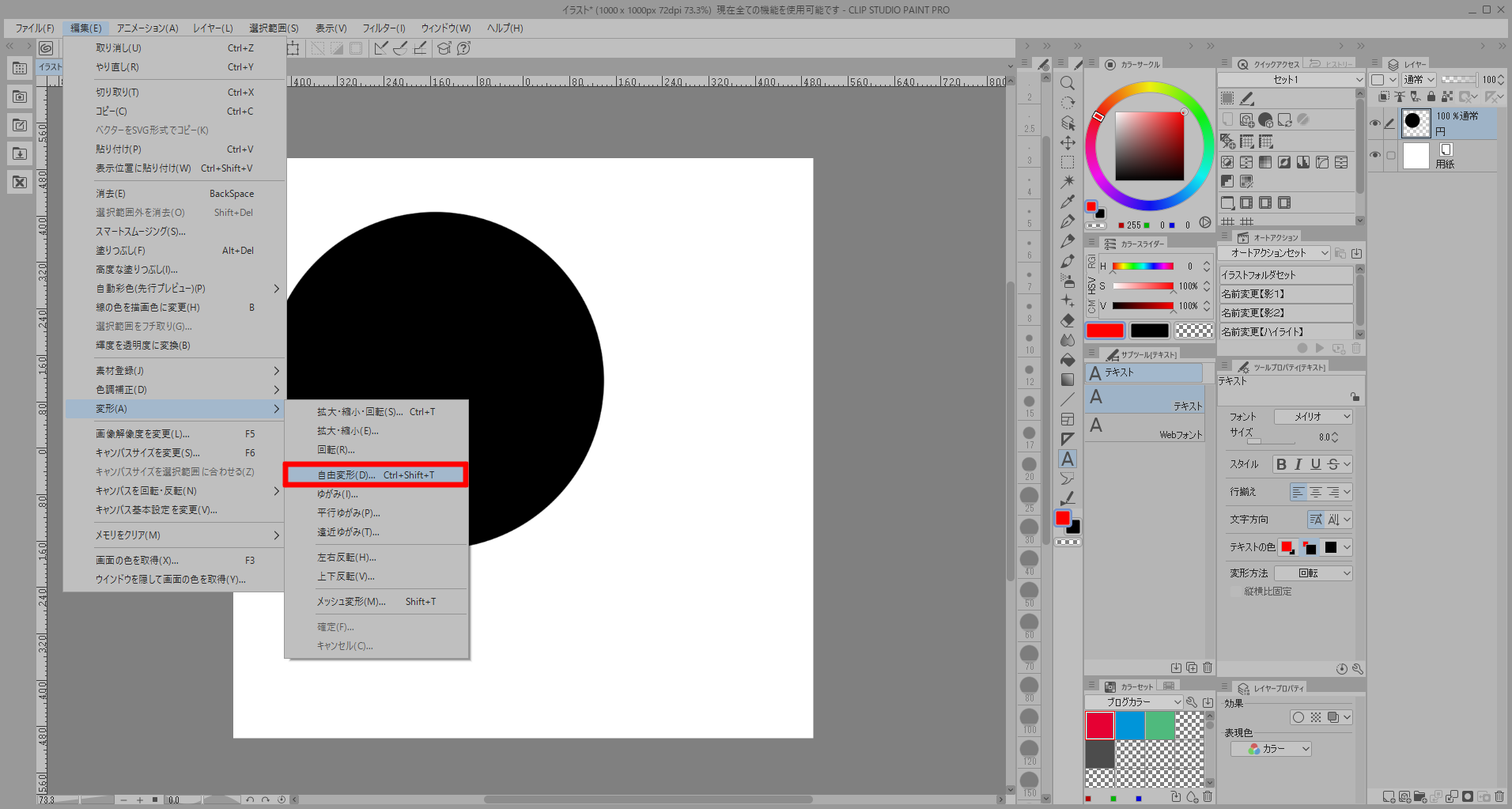
Task: Select the Eraser tool
Action: click(x=1068, y=320)
